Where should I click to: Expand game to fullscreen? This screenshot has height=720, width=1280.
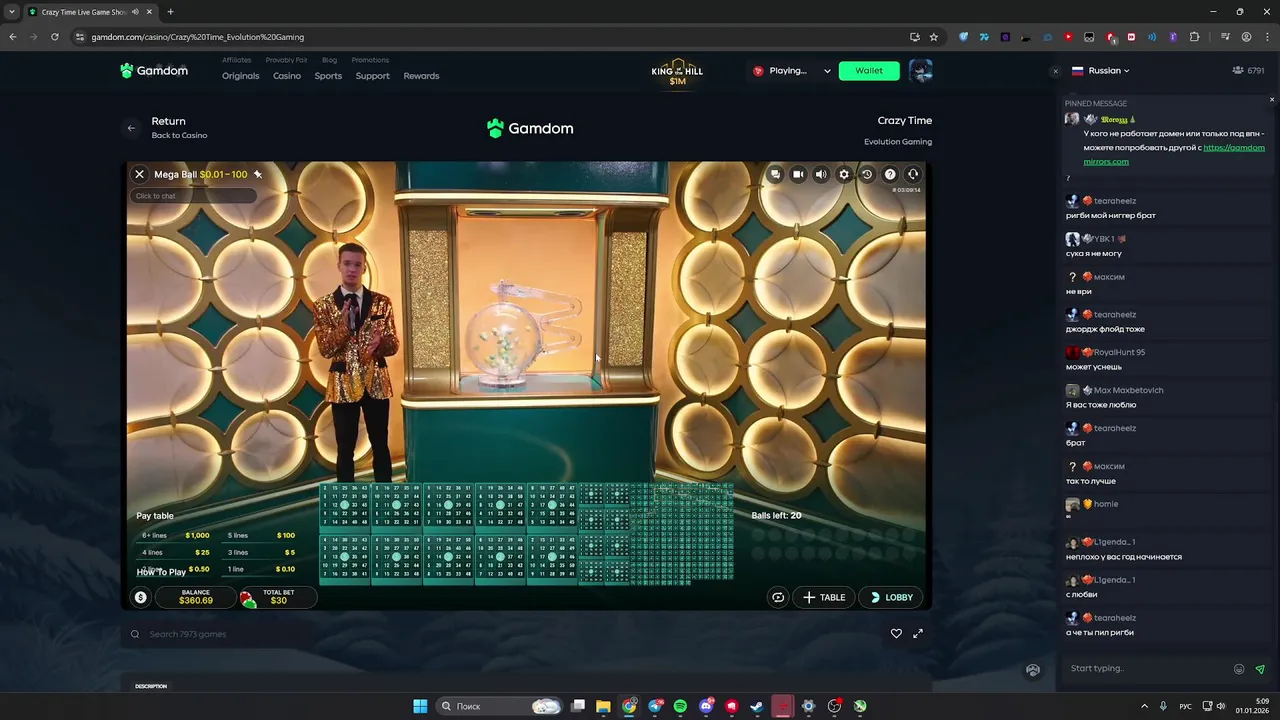pos(918,633)
